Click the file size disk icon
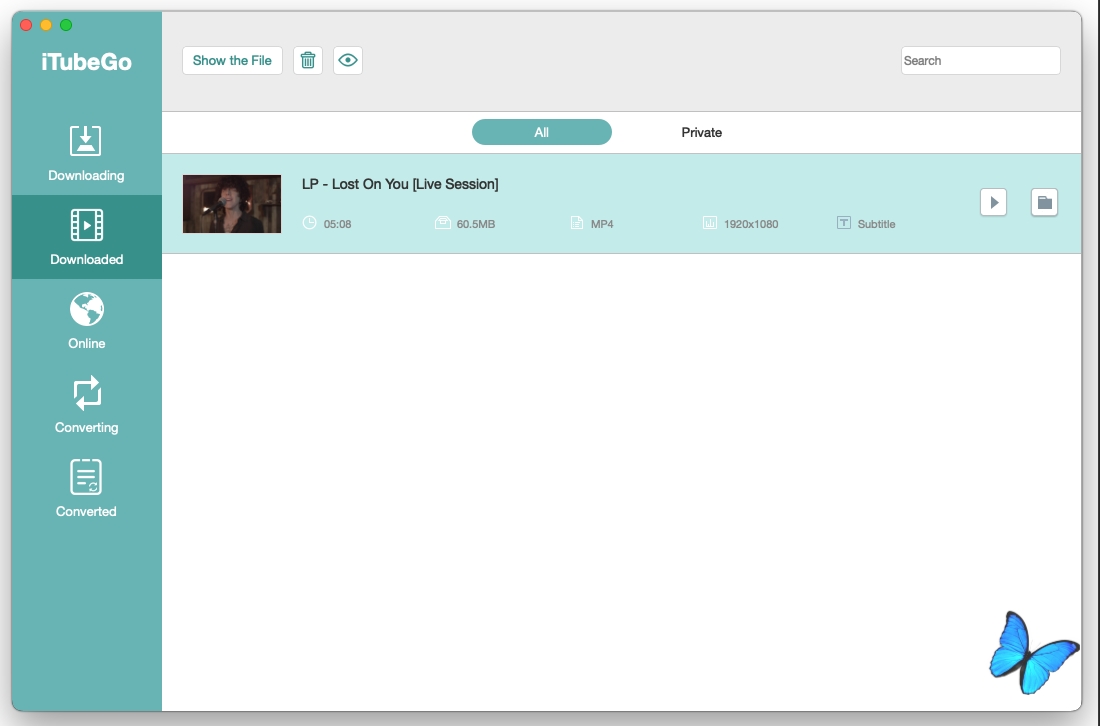The image size is (1100, 726). 443,223
